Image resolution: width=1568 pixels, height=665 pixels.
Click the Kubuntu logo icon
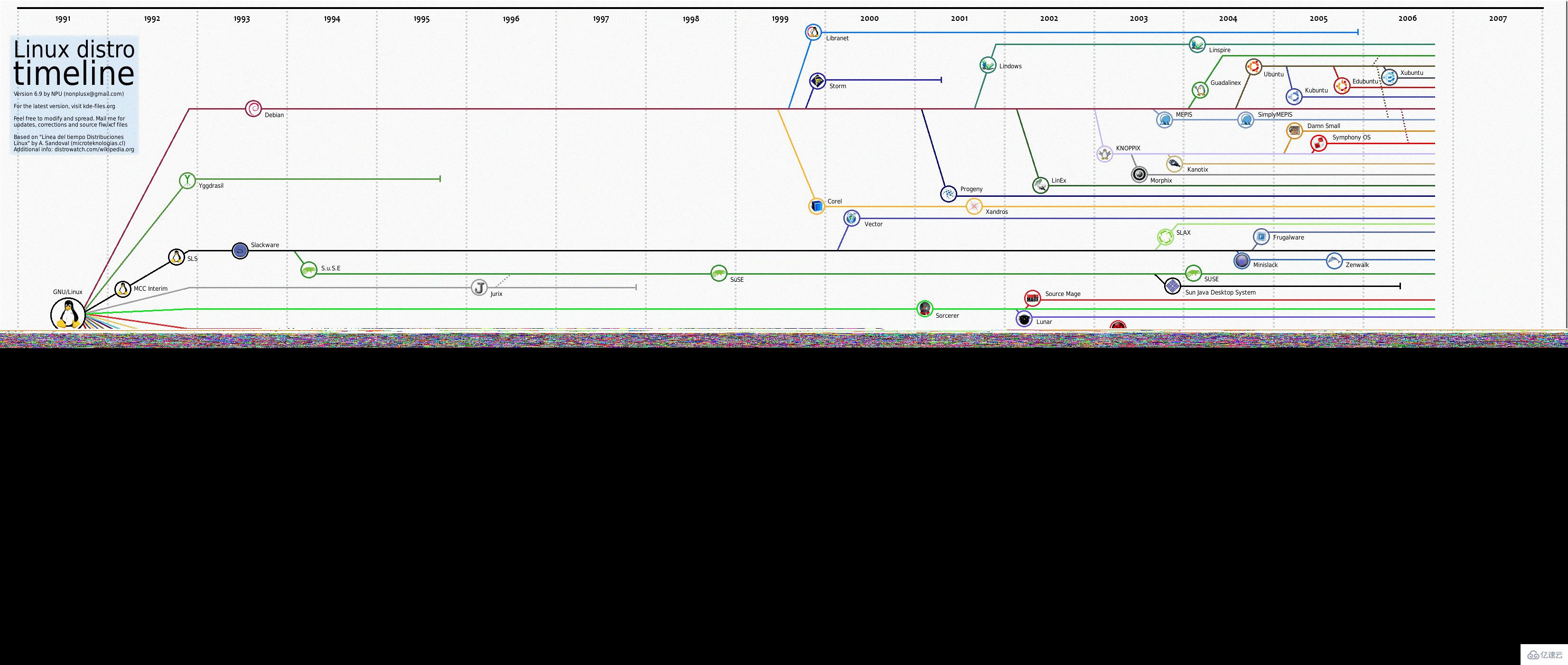(1294, 96)
